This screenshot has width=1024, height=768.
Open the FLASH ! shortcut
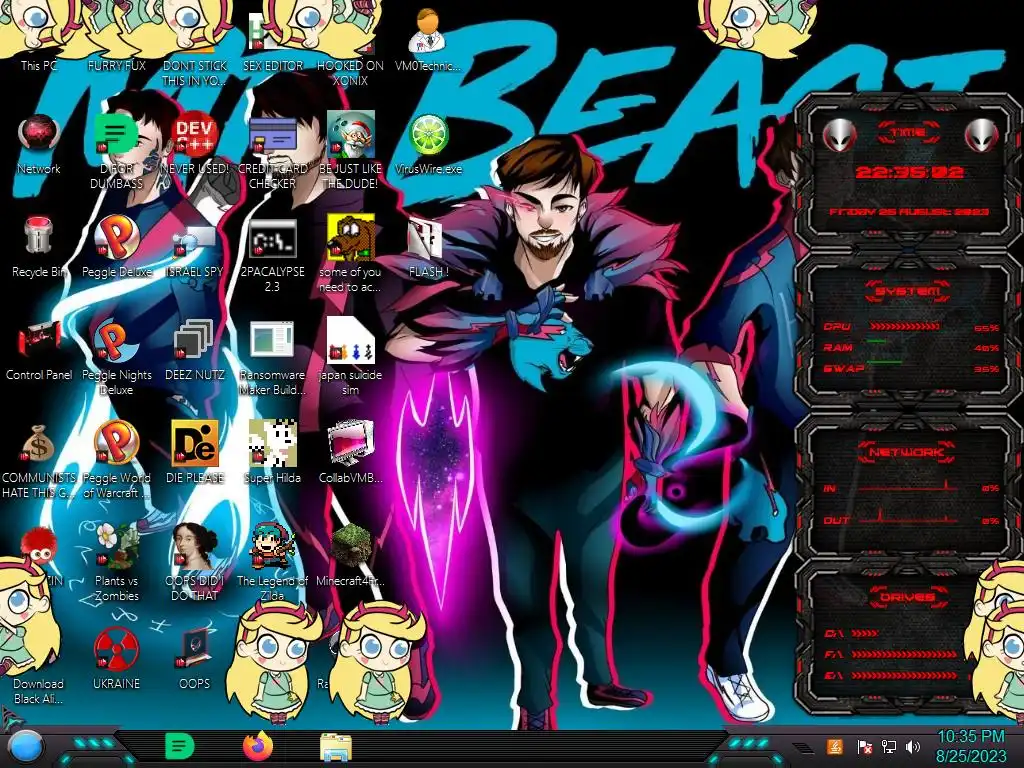click(x=428, y=247)
